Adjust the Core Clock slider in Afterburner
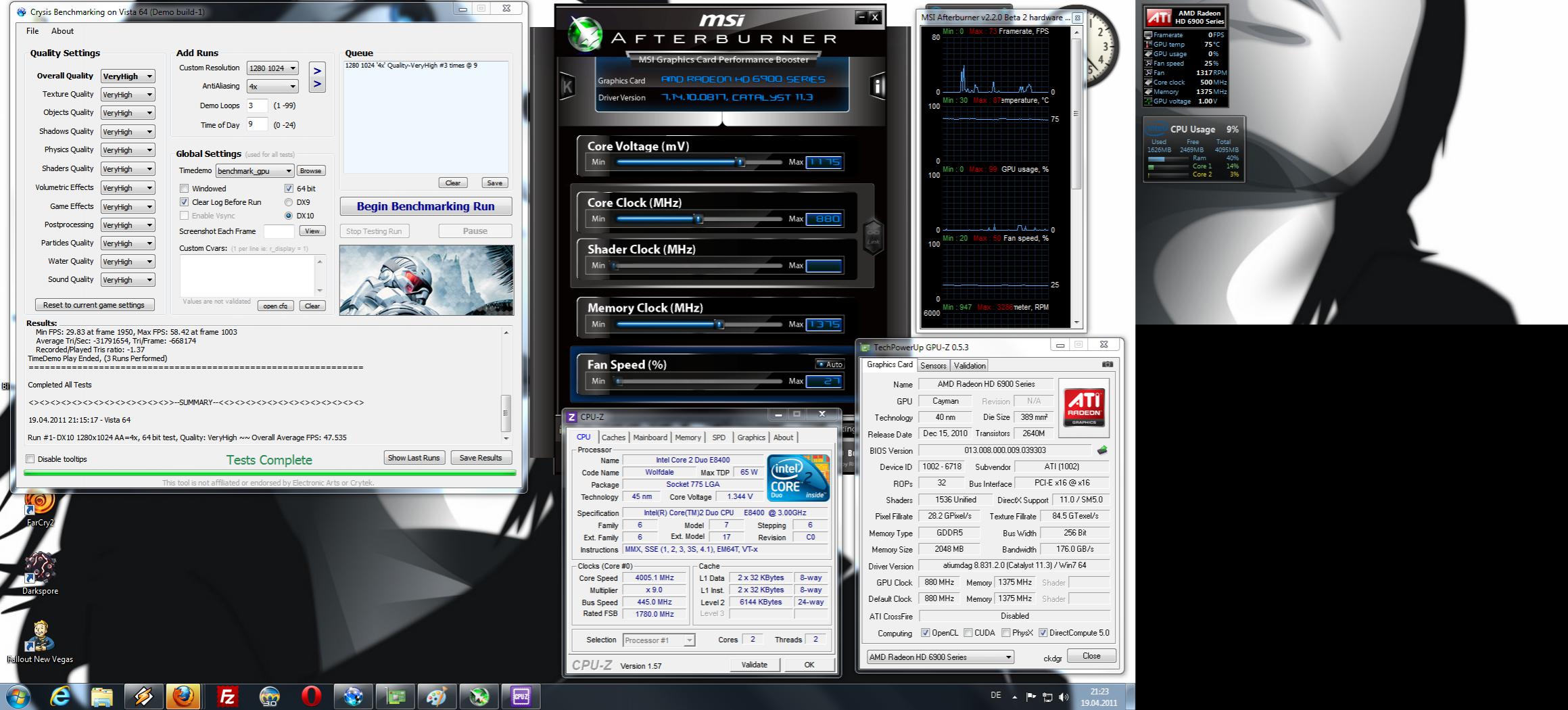 698,219
